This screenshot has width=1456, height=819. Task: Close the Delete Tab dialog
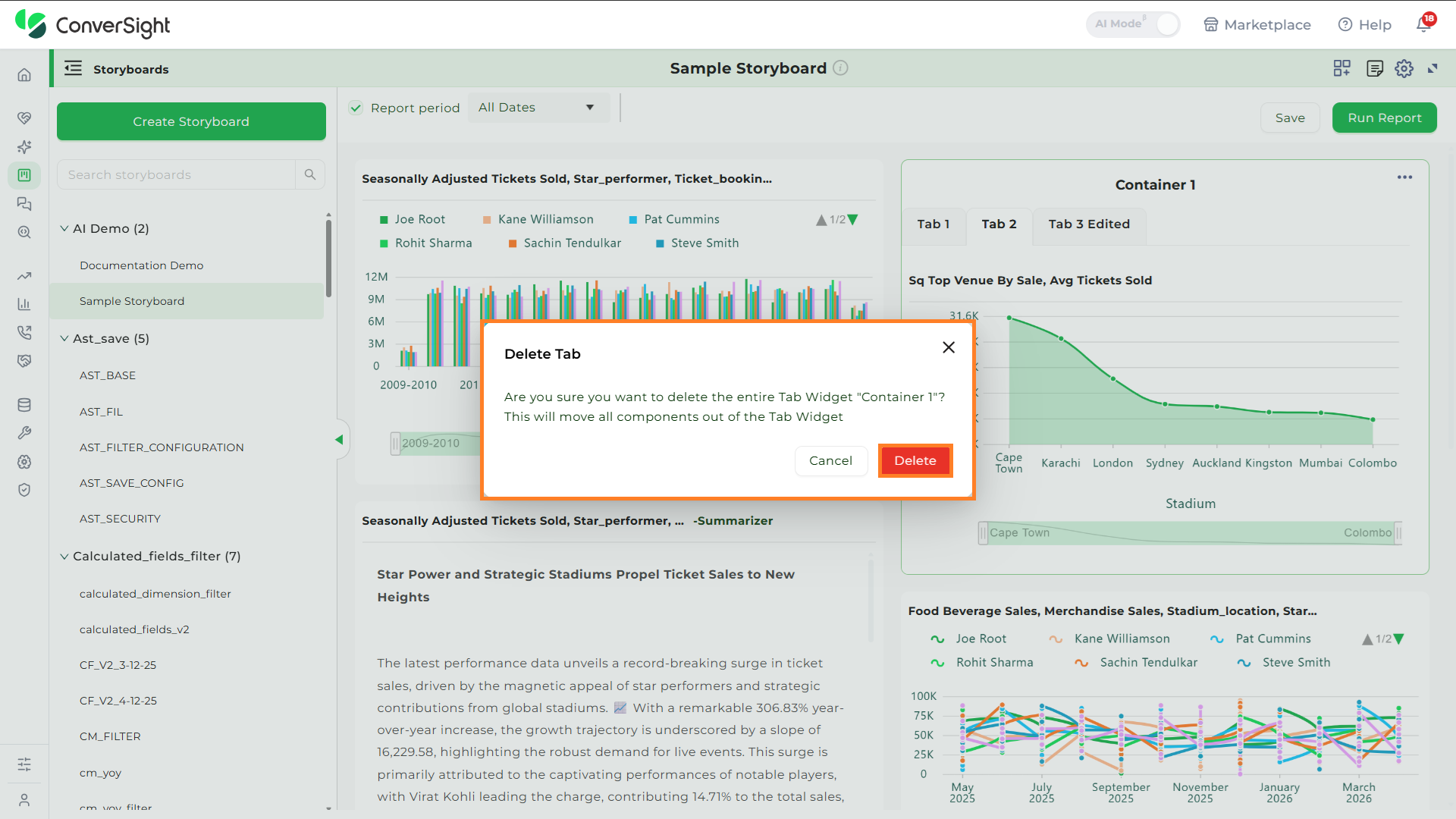point(948,347)
